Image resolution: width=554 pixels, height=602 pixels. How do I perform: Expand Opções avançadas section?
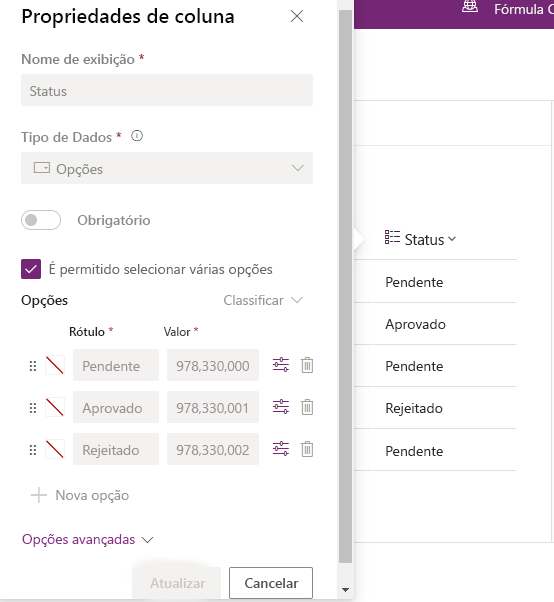coord(88,539)
